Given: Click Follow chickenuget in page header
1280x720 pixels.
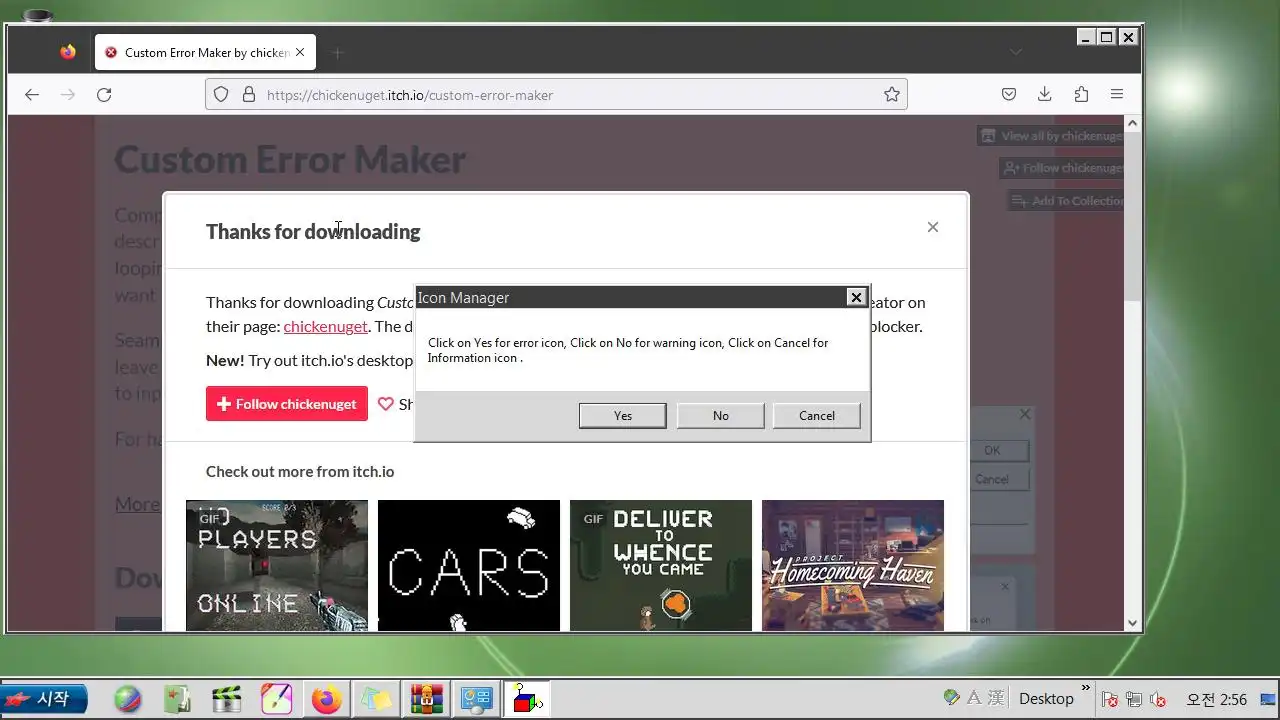Looking at the screenshot, I should 1062,168.
